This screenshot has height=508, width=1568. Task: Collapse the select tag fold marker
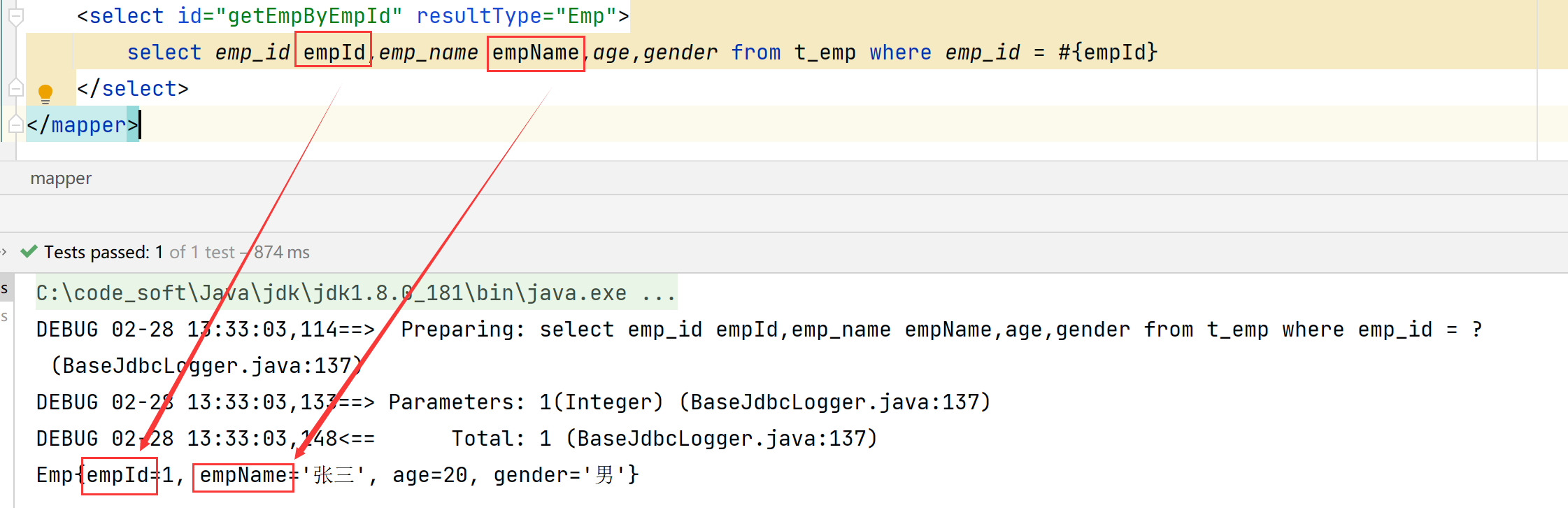pos(16,17)
